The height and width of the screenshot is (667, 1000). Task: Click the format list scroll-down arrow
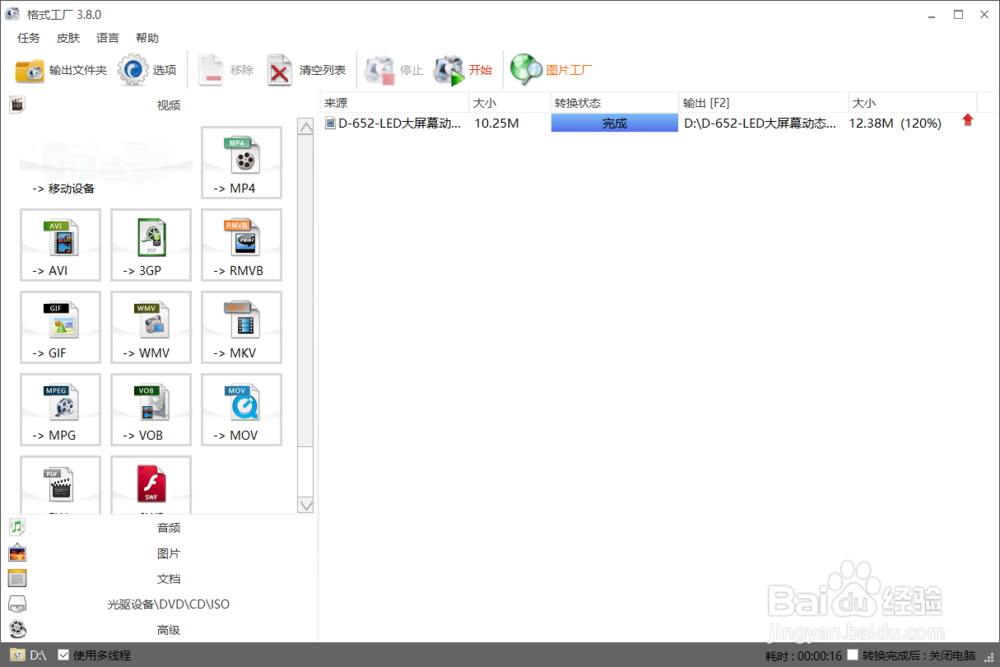[x=306, y=506]
